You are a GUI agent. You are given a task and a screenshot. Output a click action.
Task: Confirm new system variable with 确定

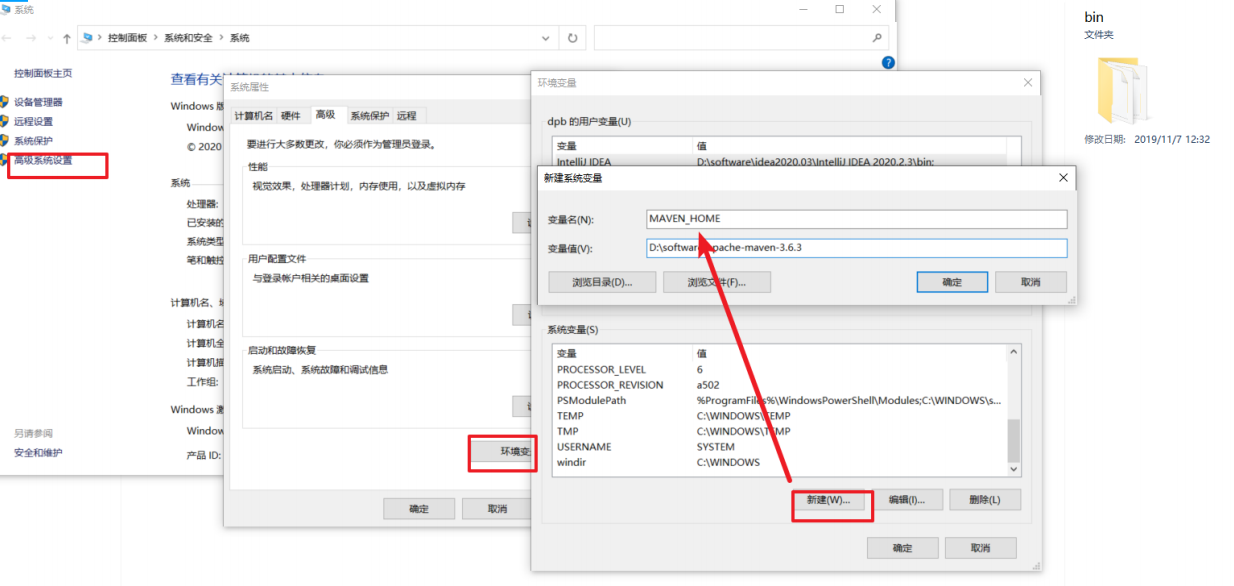(x=952, y=282)
